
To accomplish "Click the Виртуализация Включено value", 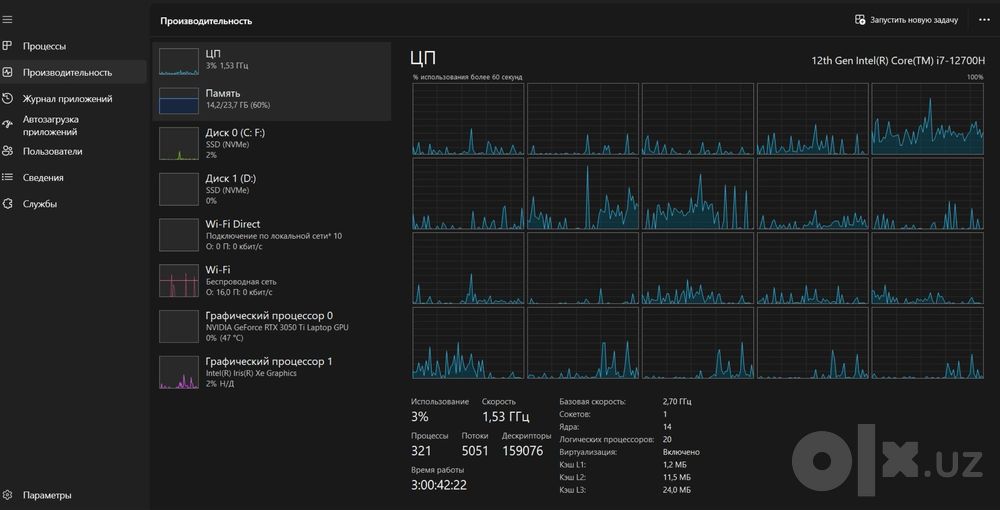I will click(682, 452).
